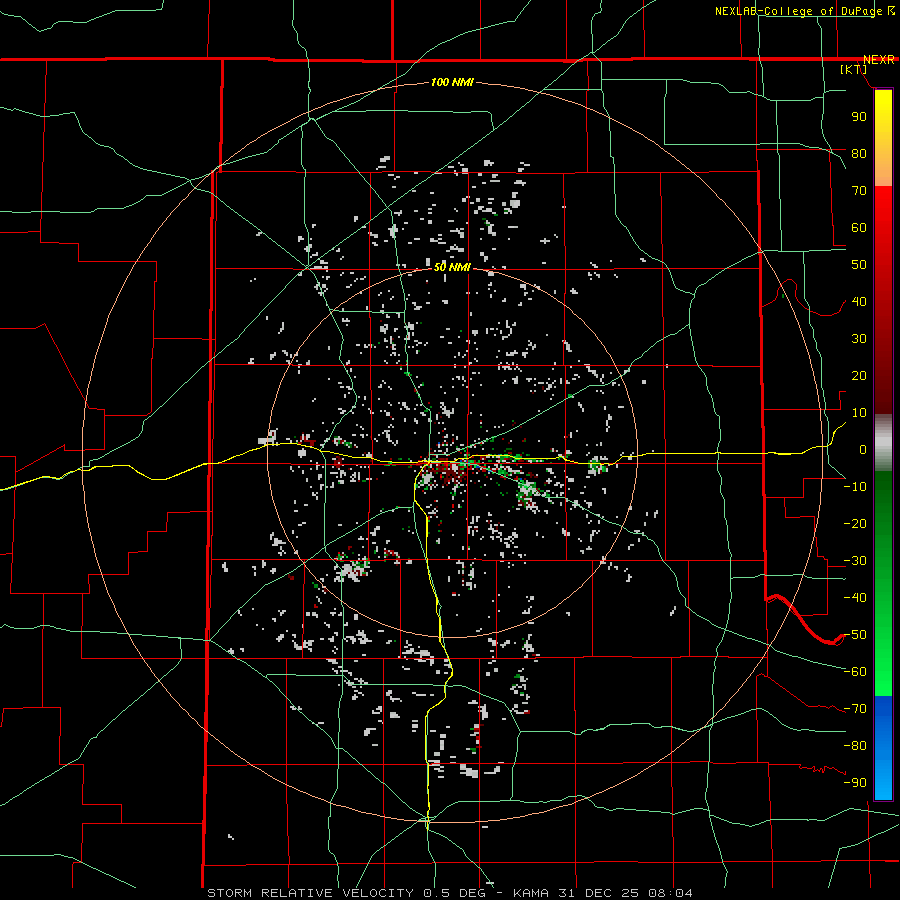Click the Storm Relative Velocity product title text

310,893
